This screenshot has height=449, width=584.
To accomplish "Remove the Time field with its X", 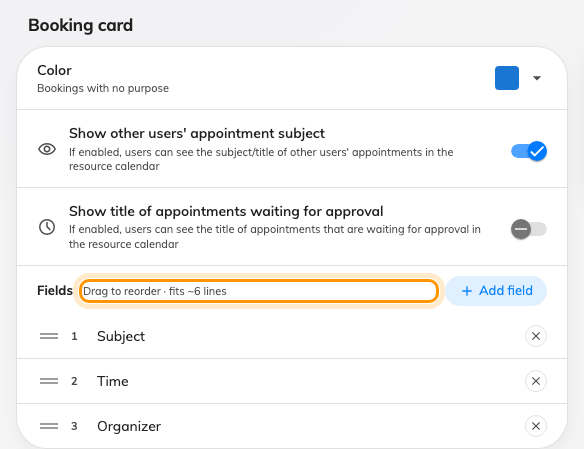I will point(536,381).
